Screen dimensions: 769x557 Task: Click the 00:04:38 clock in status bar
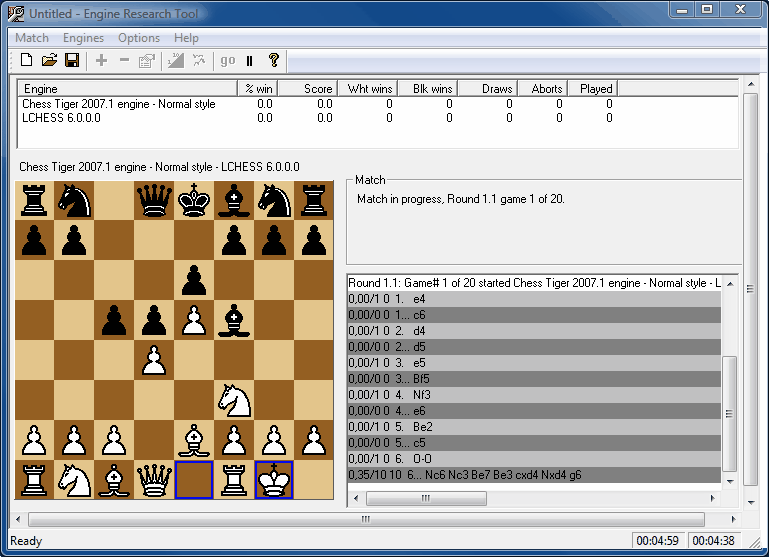[x=714, y=540]
